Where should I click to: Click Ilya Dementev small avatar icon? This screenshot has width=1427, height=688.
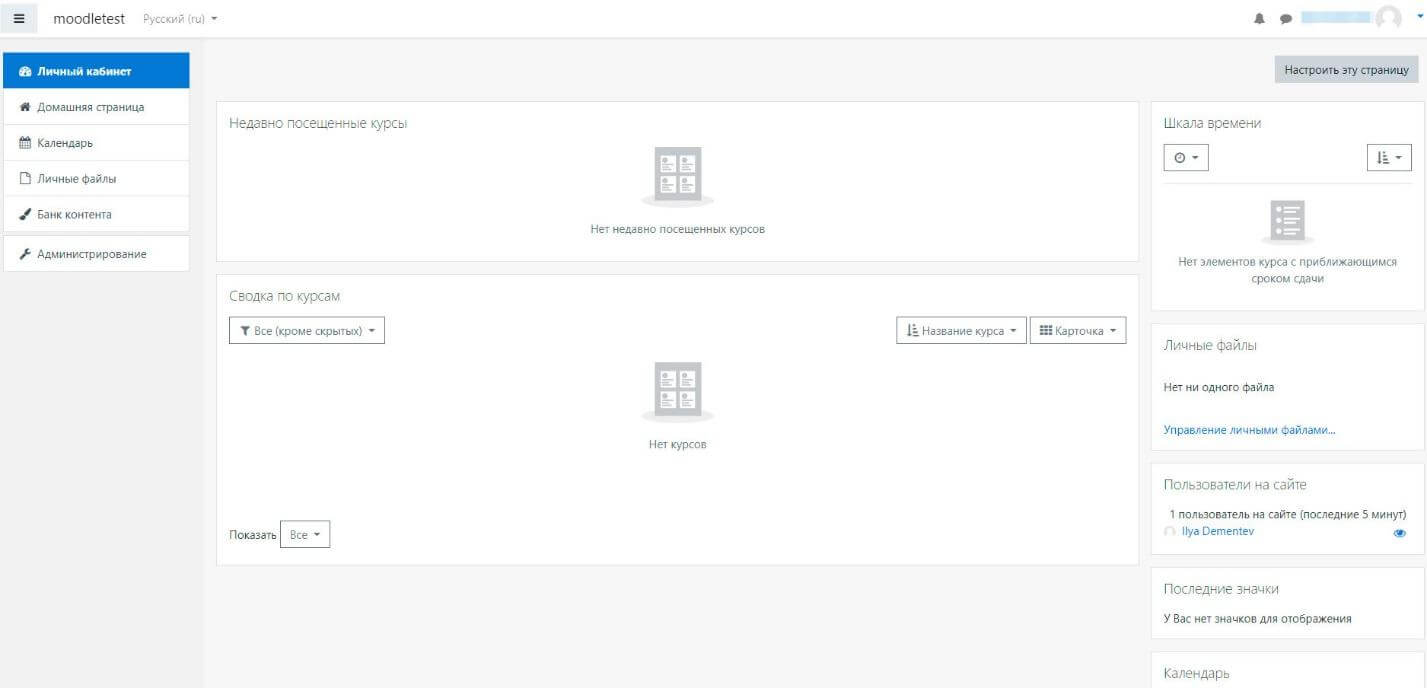click(1170, 533)
